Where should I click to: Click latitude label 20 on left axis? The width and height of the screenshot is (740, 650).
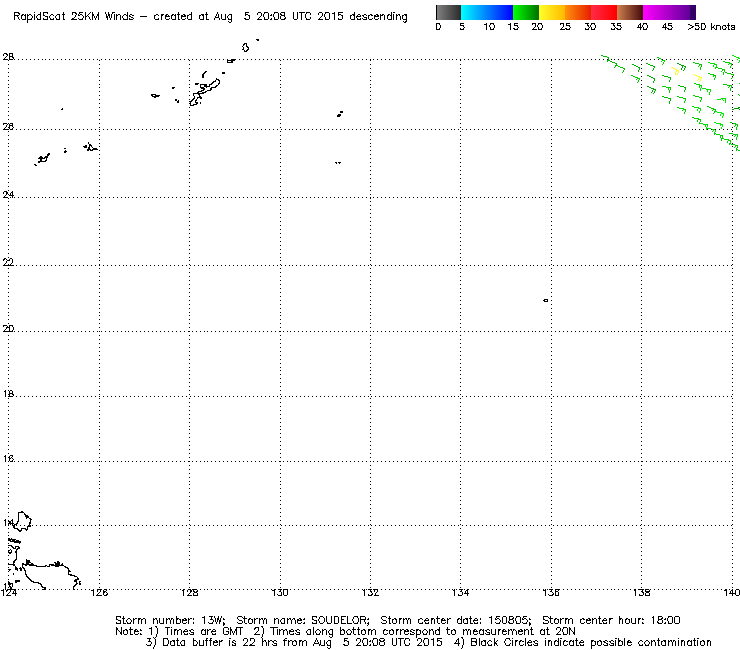(8, 329)
